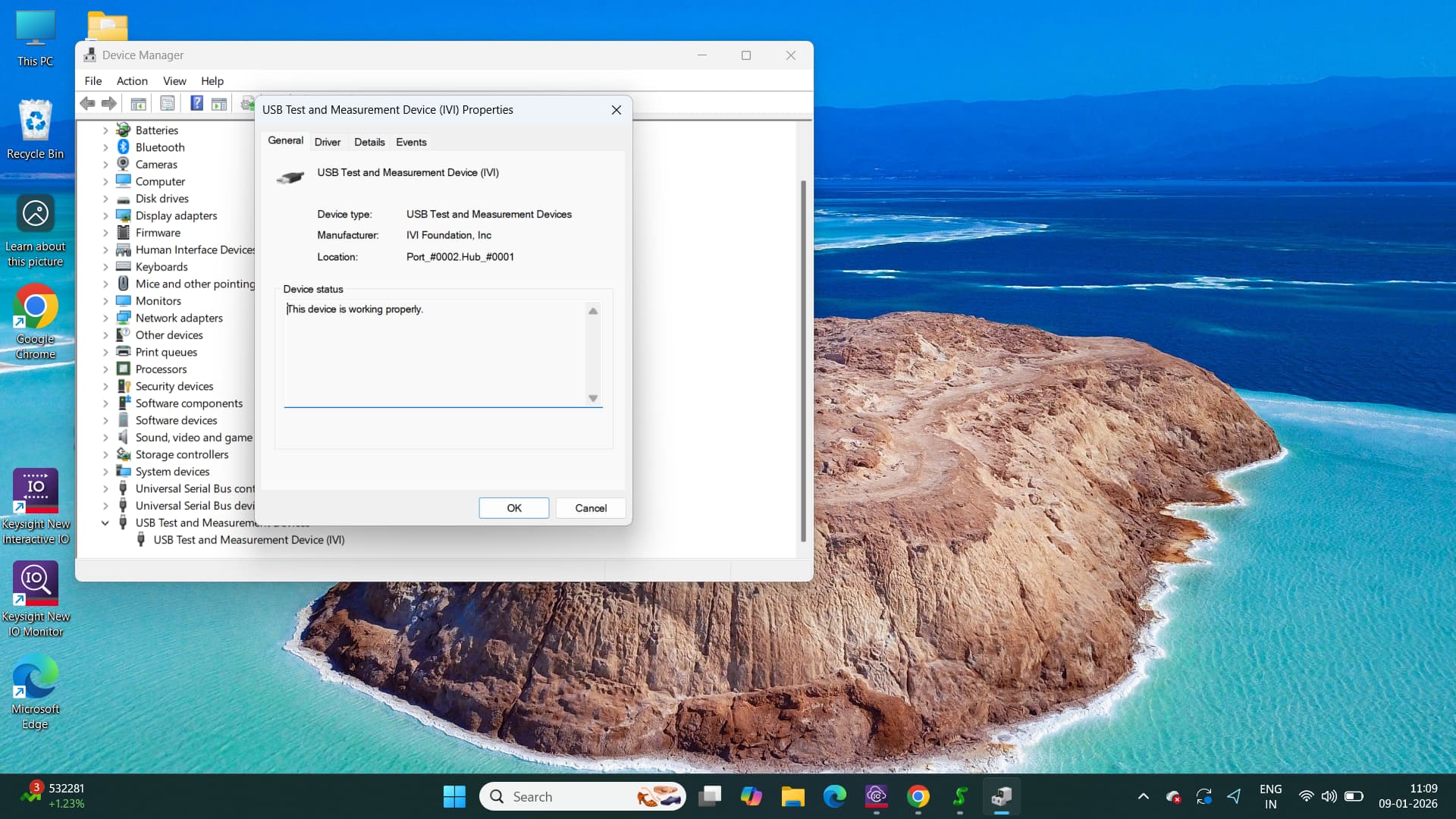Expand the Network adapters category
The width and height of the screenshot is (1456, 819).
(x=105, y=318)
